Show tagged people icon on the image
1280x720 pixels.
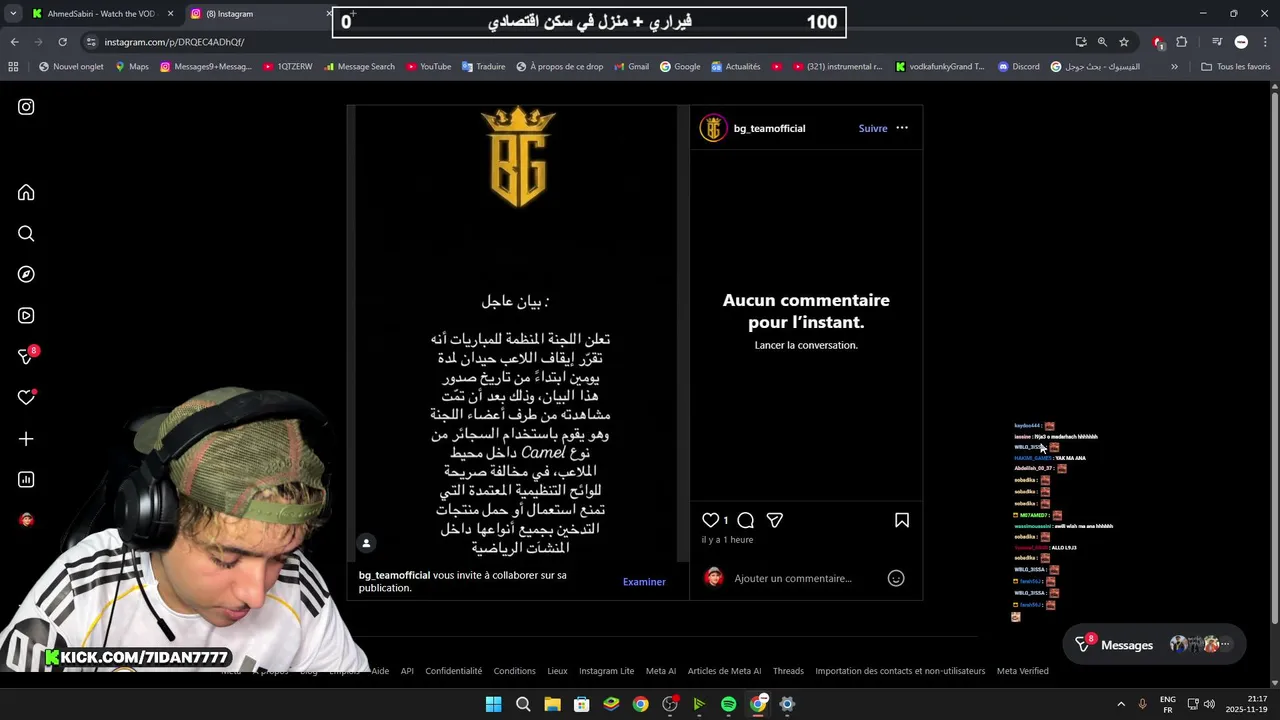tap(366, 543)
